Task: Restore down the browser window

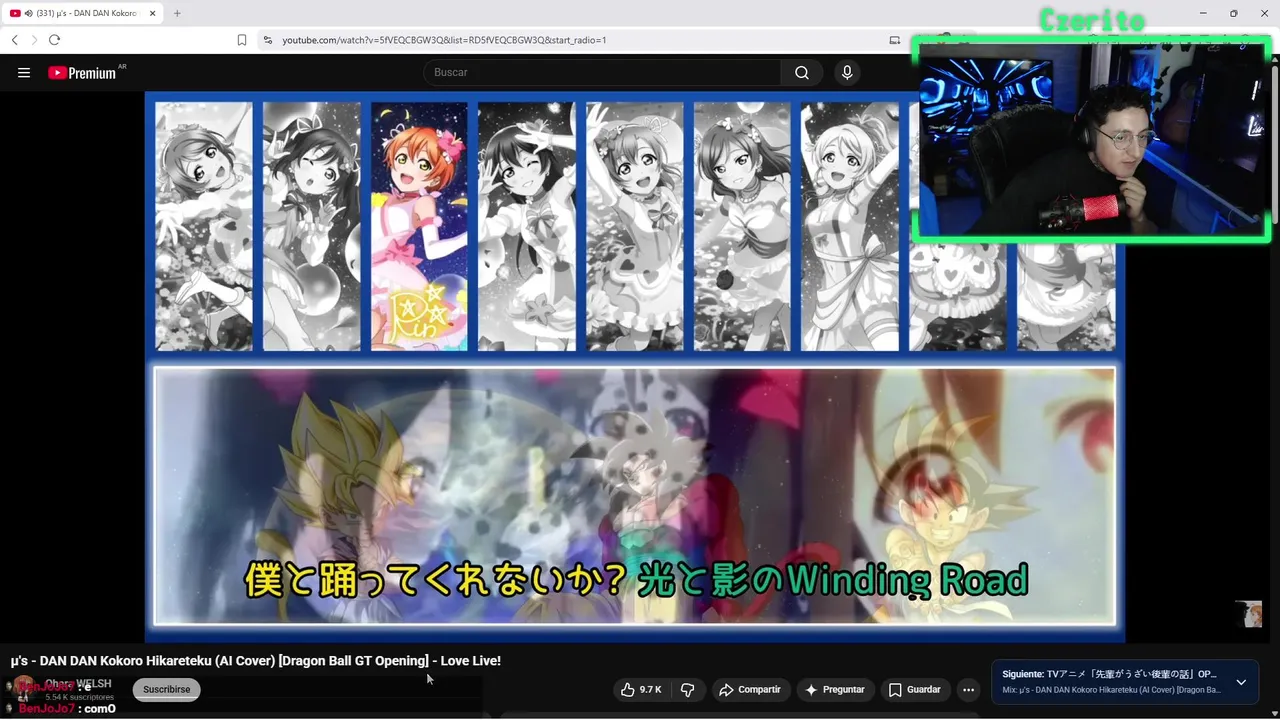Action: click(1233, 13)
